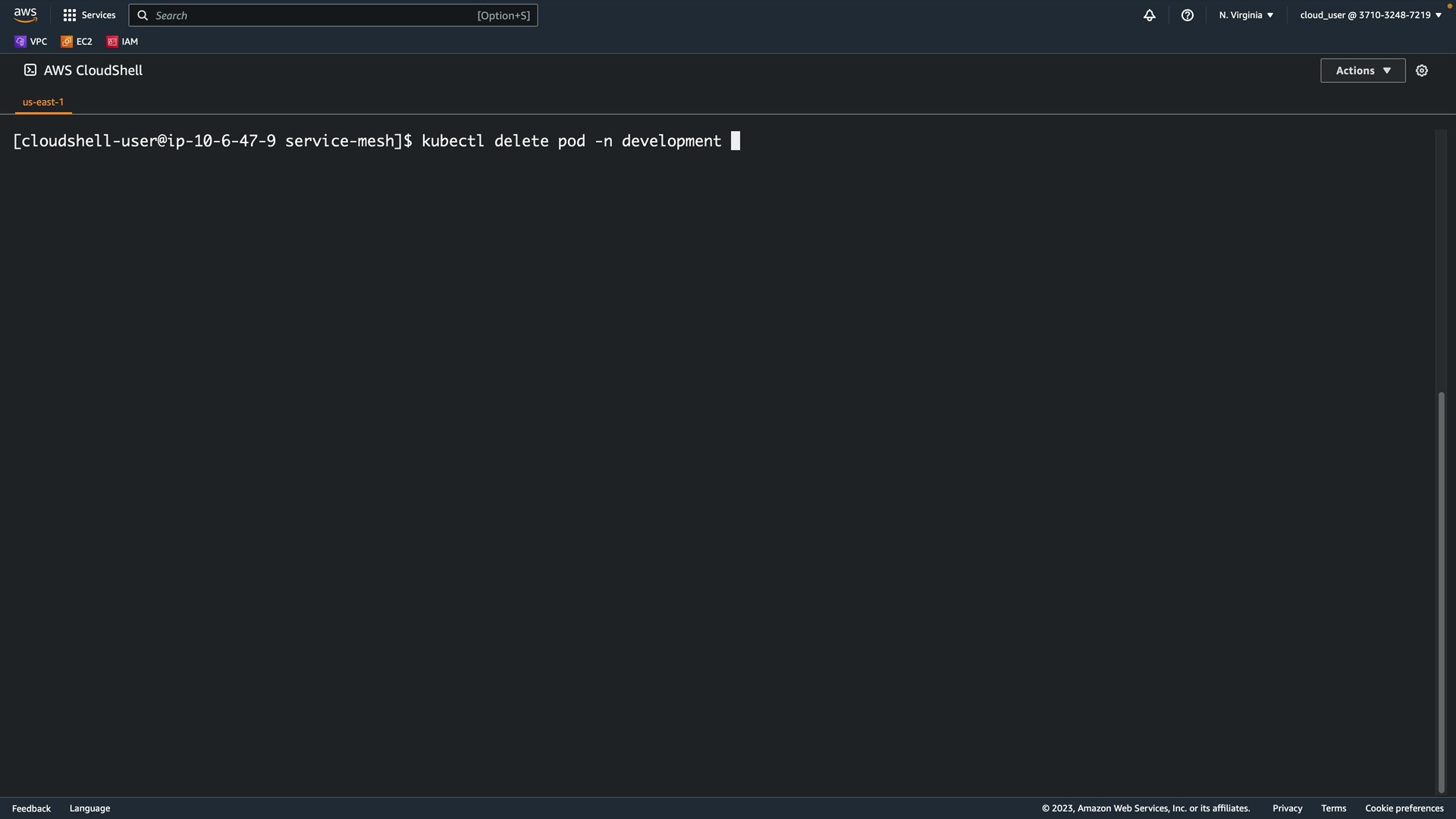This screenshot has width=1456, height=819.
Task: Open CloudShell settings gear icon
Action: coord(1422,71)
